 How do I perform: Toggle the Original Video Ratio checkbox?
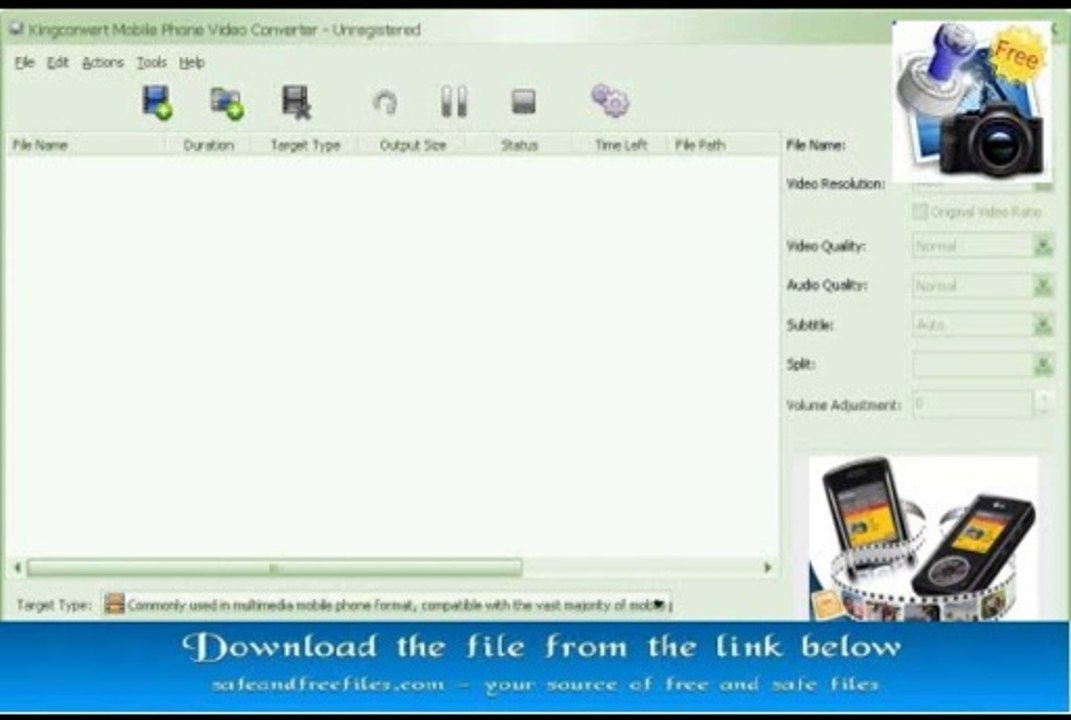click(920, 212)
